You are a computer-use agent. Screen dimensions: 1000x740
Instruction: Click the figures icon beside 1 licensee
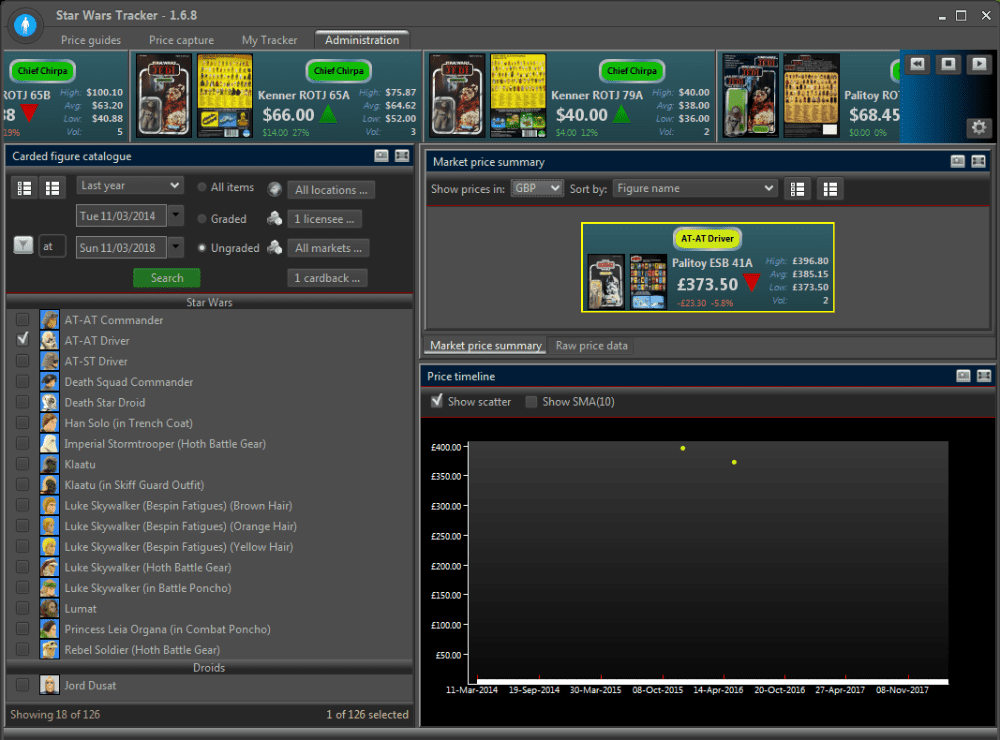point(275,218)
